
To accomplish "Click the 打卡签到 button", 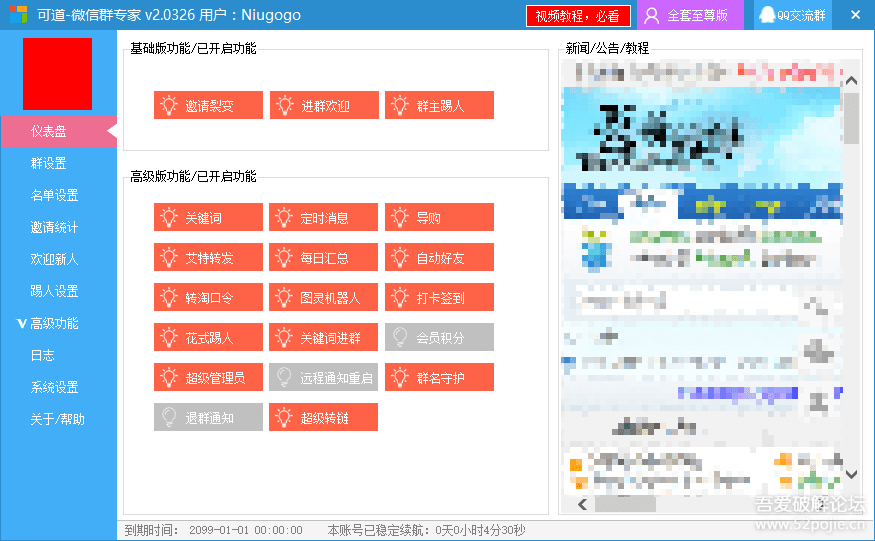I will (x=439, y=297).
